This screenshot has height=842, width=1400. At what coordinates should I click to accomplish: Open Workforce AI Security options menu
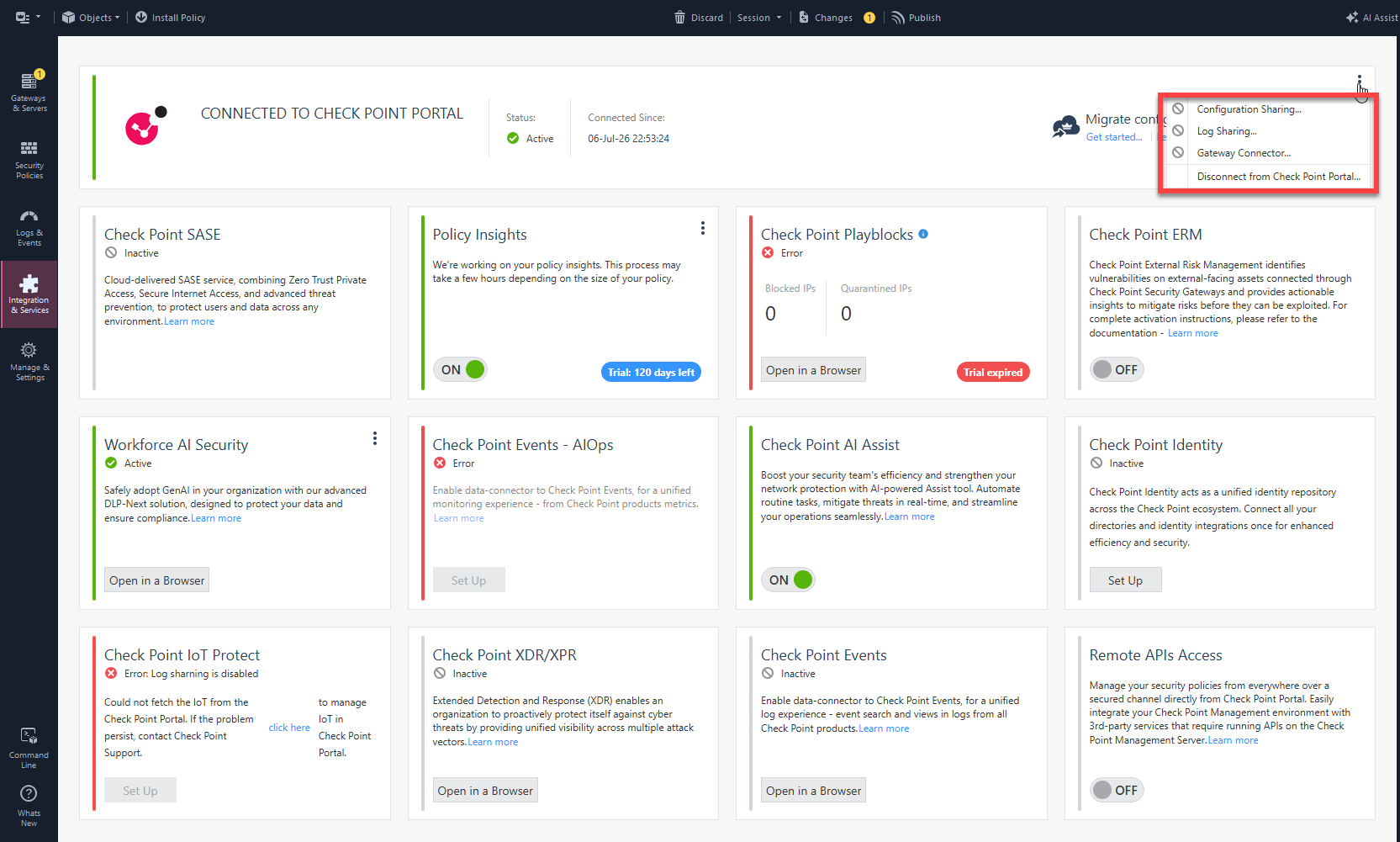375,438
